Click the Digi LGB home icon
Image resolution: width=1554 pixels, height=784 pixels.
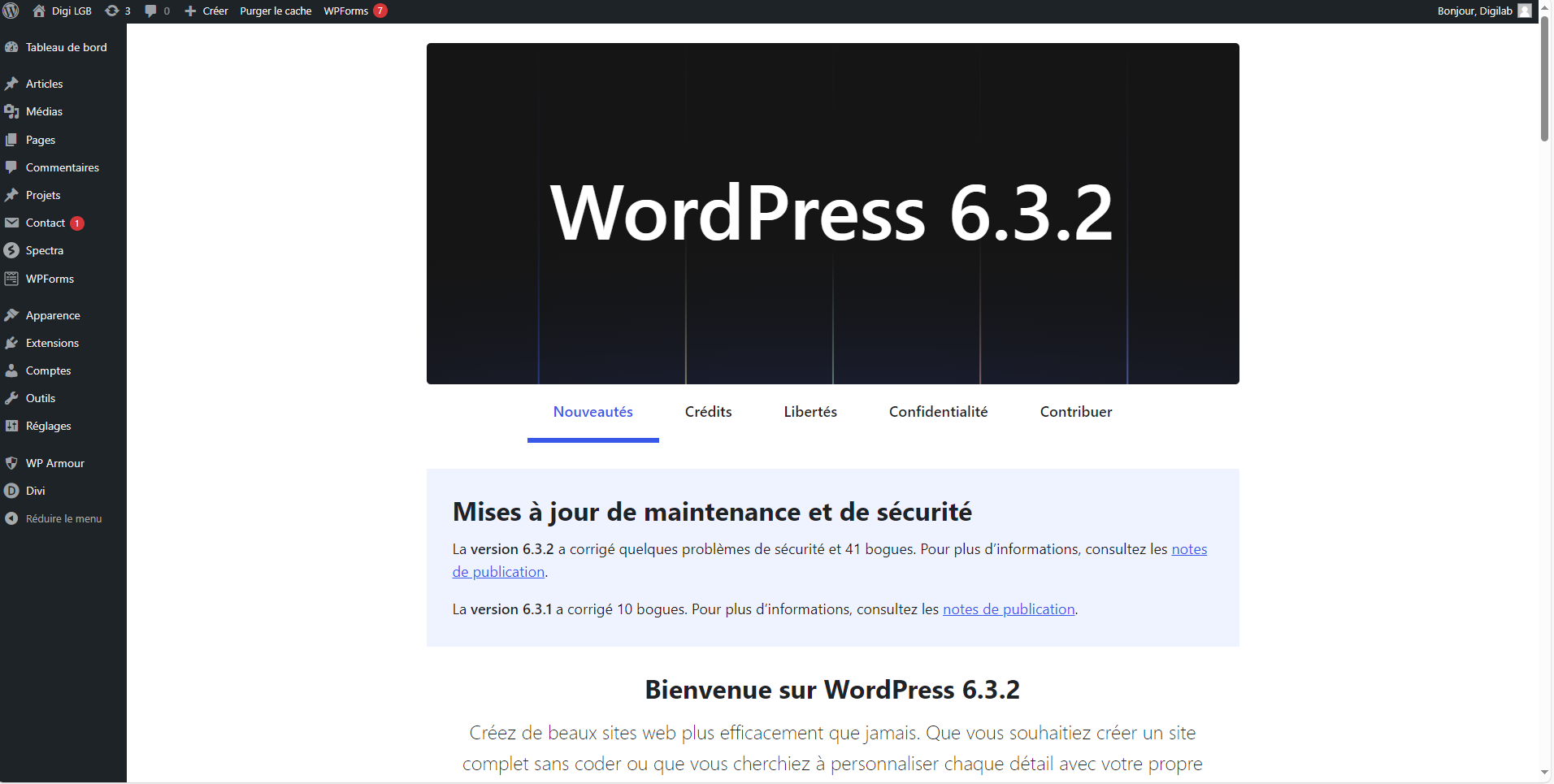tap(39, 11)
